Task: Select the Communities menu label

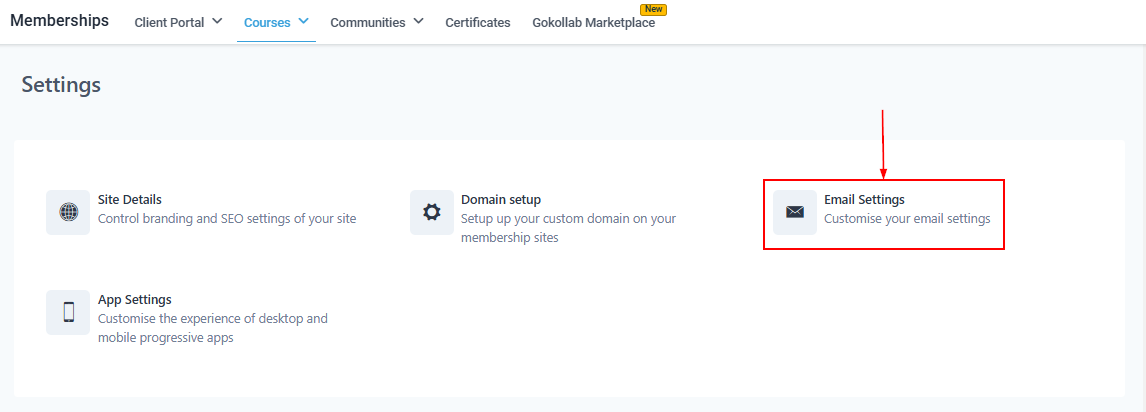Action: pyautogui.click(x=367, y=22)
